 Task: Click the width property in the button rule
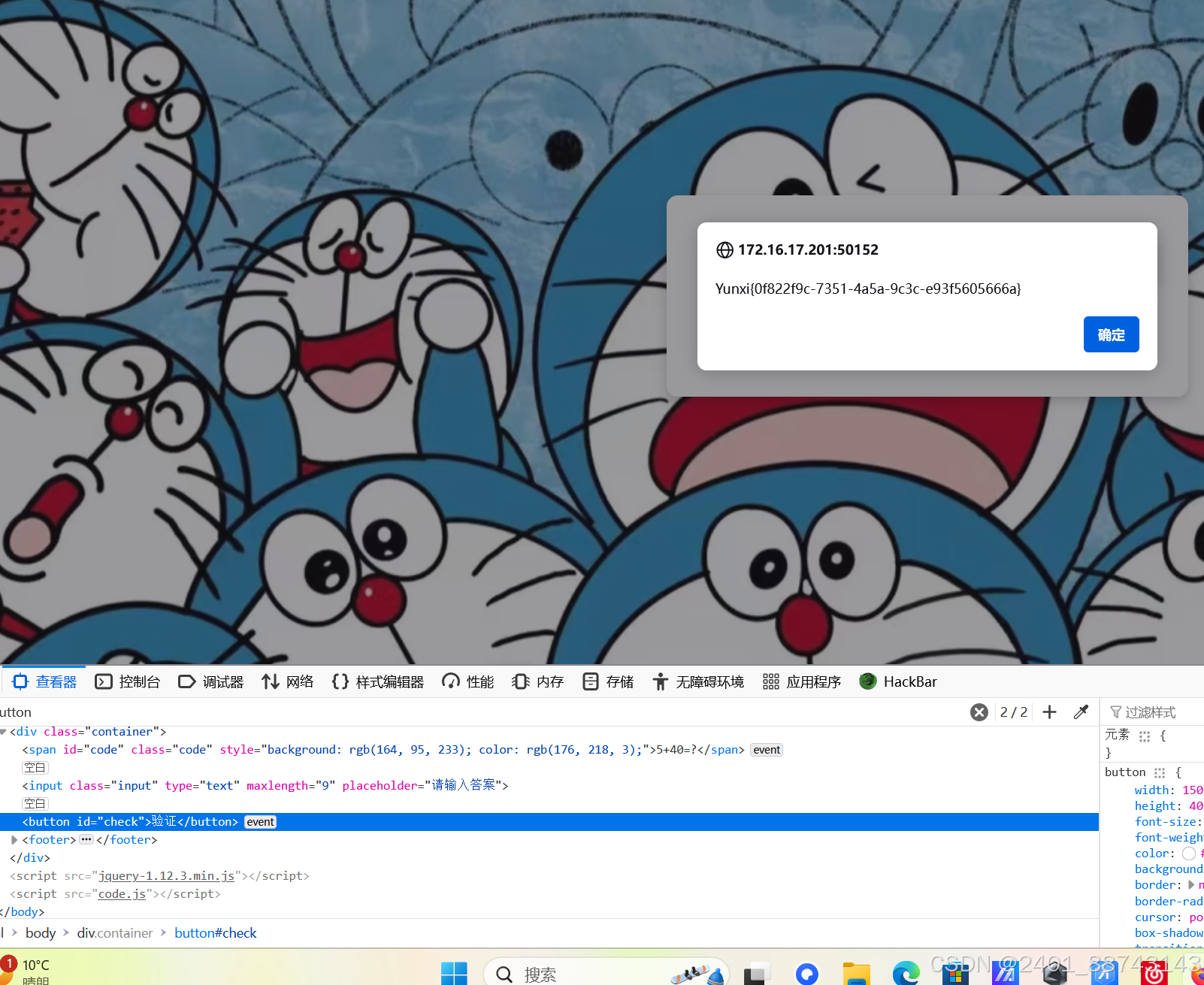tap(1152, 790)
